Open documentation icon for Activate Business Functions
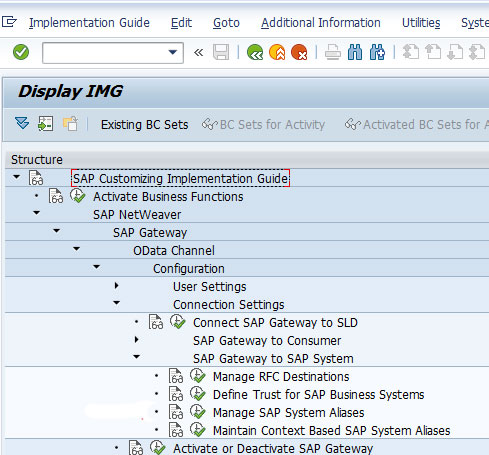Screen dimensions: 489x455 (56, 196)
